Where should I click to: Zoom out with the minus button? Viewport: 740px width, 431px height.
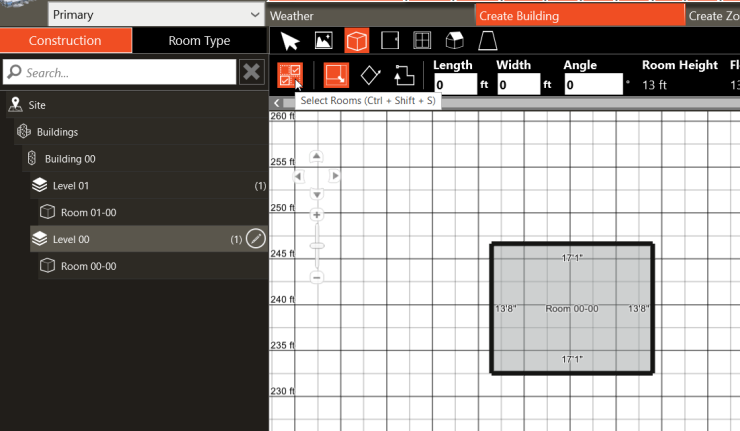click(x=317, y=278)
